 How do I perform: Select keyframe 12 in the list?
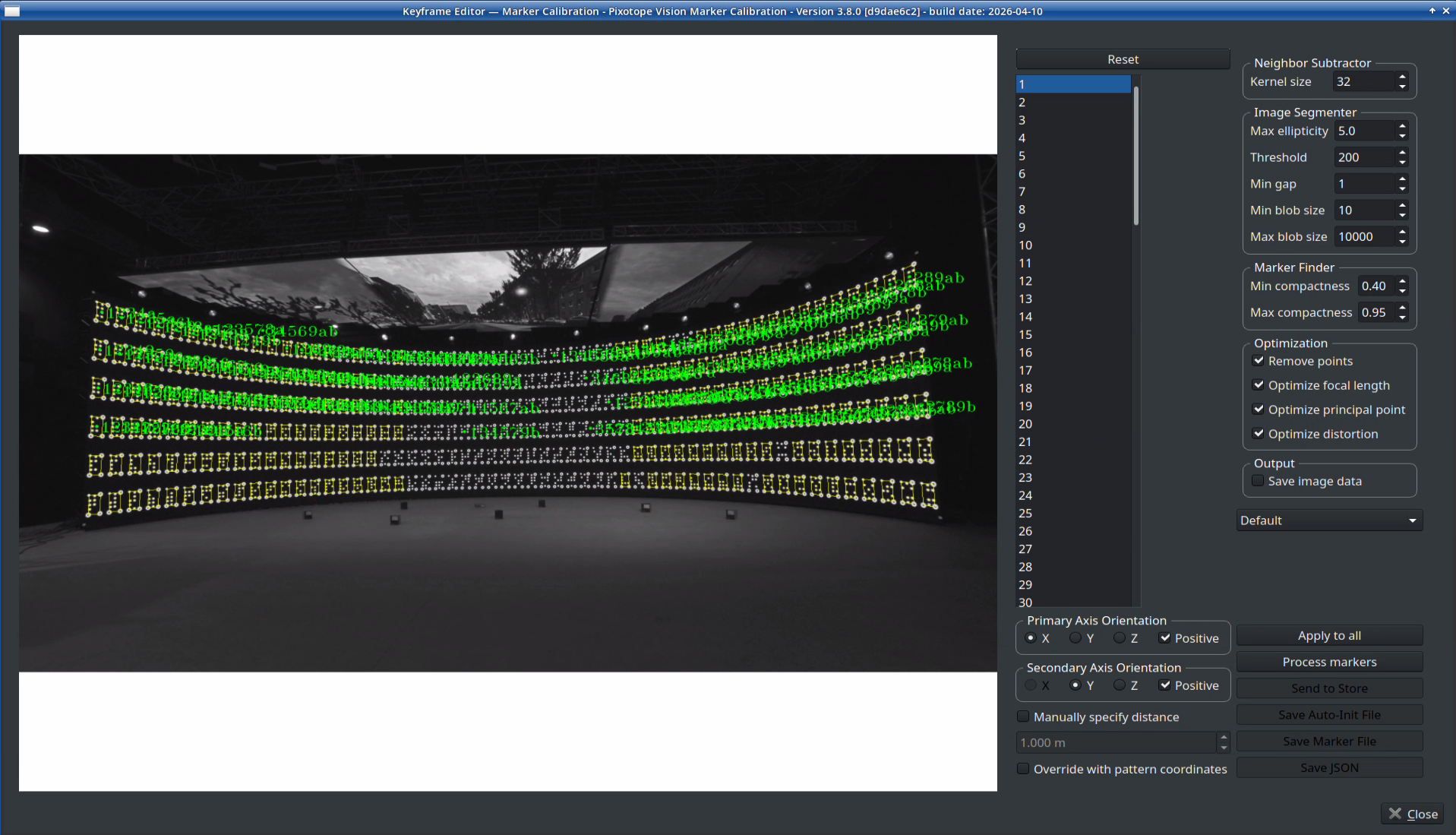(x=1073, y=281)
